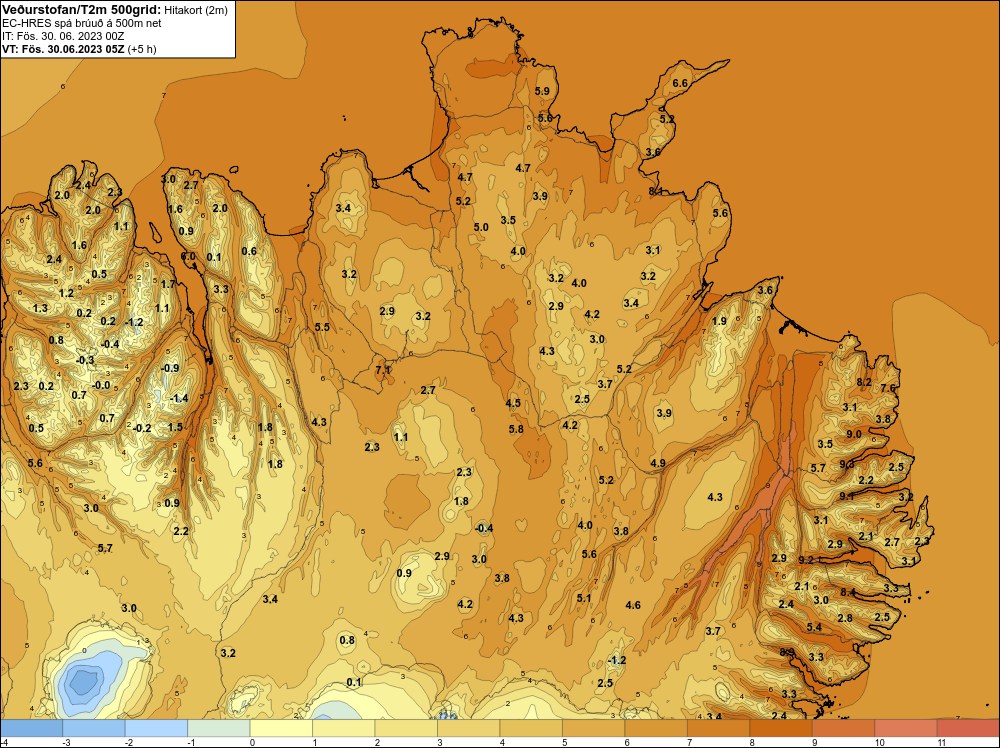Click the -0.0 temperature value

coord(101,385)
